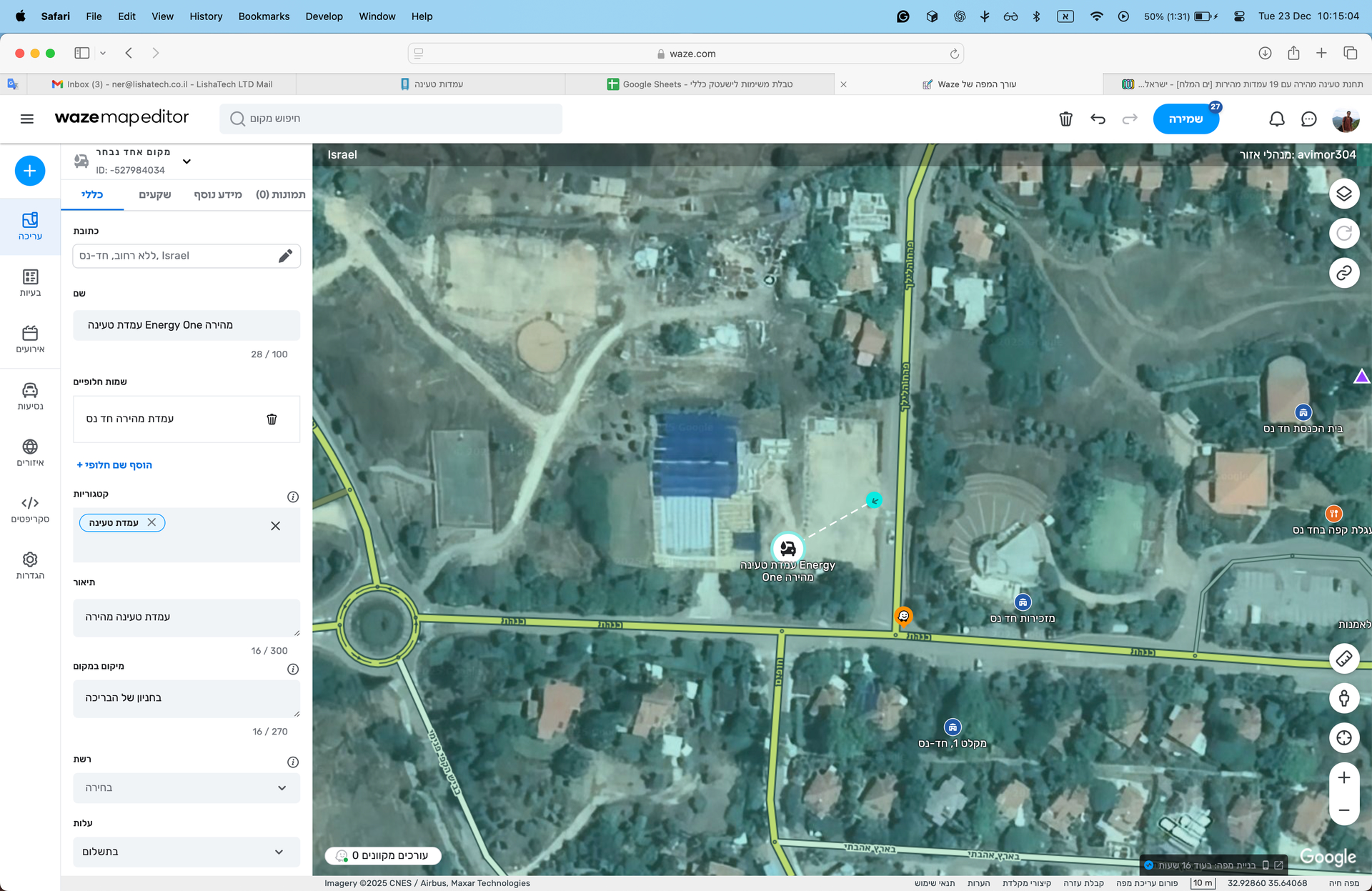Click the הוסף שם חלופי link
The height and width of the screenshot is (891, 1372).
point(114,465)
